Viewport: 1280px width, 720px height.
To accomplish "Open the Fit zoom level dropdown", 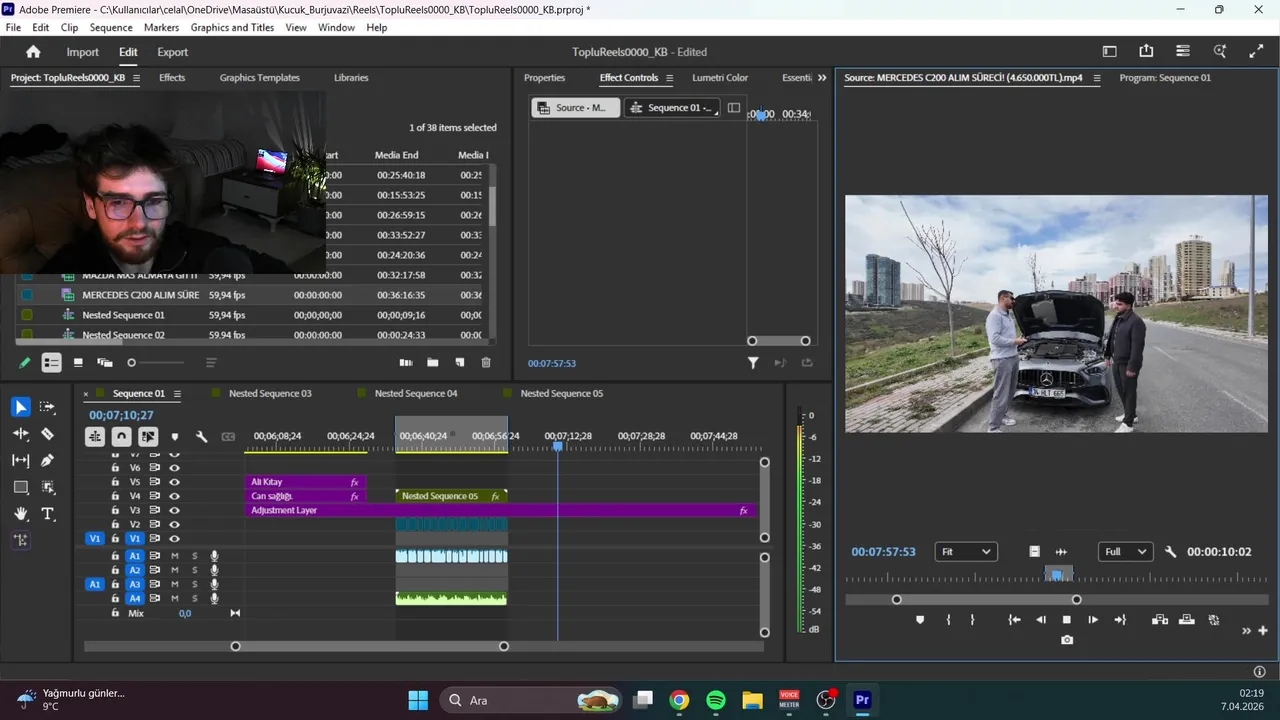I will coord(966,552).
